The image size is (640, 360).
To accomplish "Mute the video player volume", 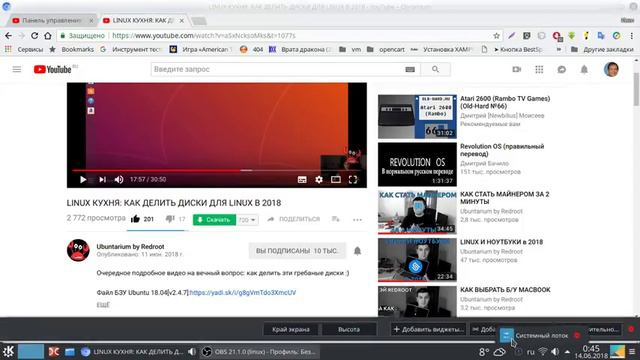I will click(119, 179).
